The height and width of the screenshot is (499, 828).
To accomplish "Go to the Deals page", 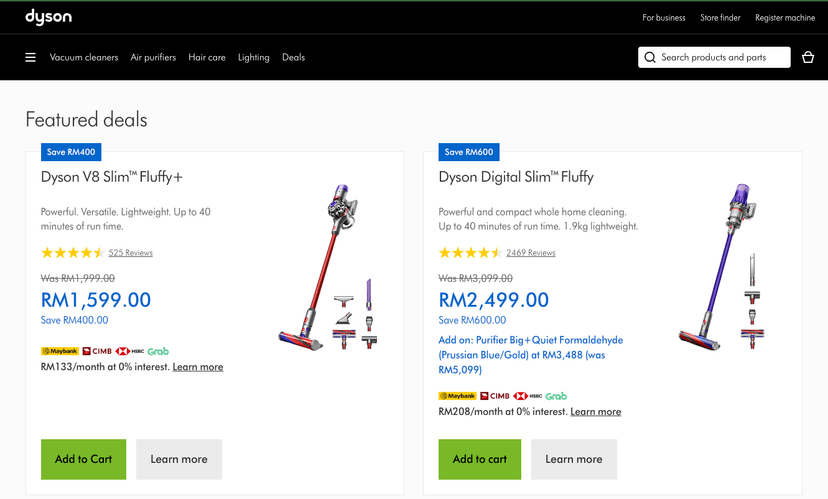I will 293,57.
